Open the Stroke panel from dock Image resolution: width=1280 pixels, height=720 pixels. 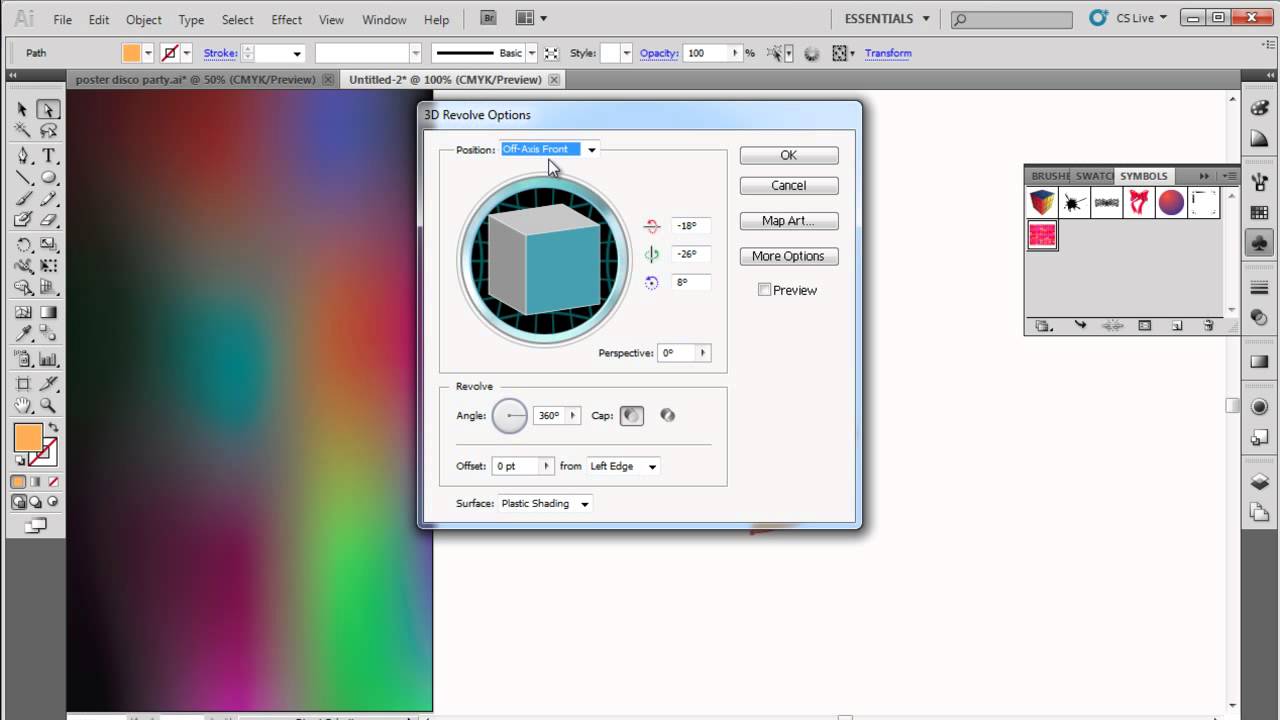(1259, 286)
